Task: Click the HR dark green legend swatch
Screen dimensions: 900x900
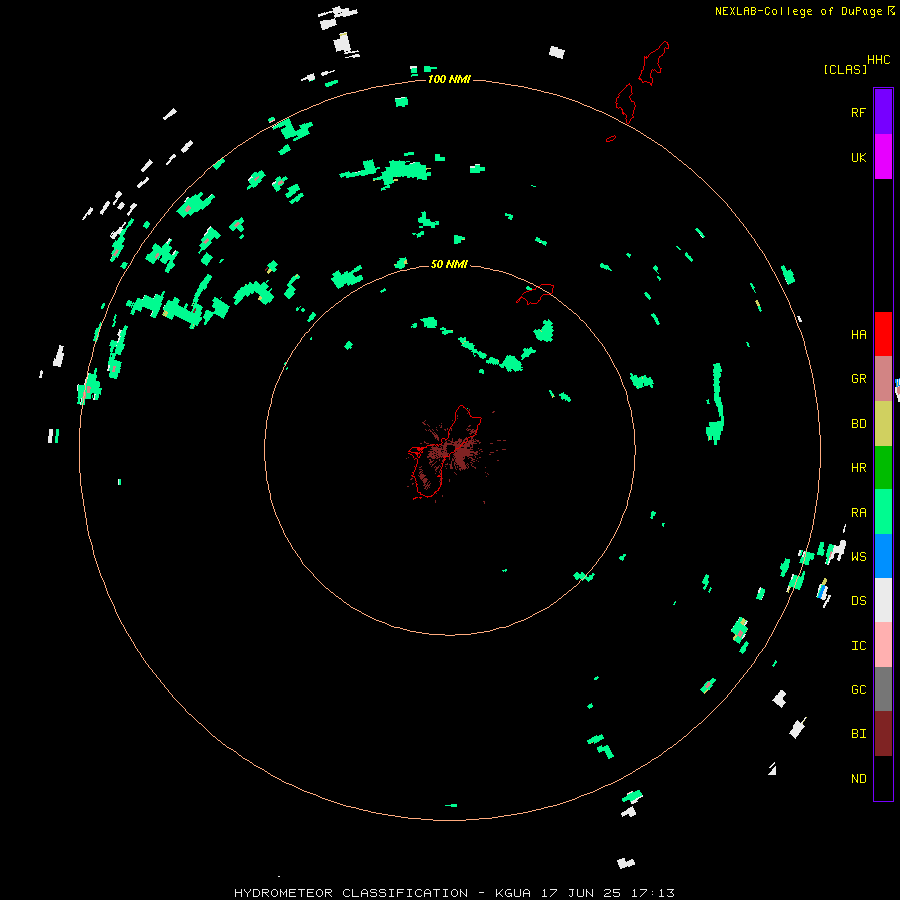Action: coord(883,468)
